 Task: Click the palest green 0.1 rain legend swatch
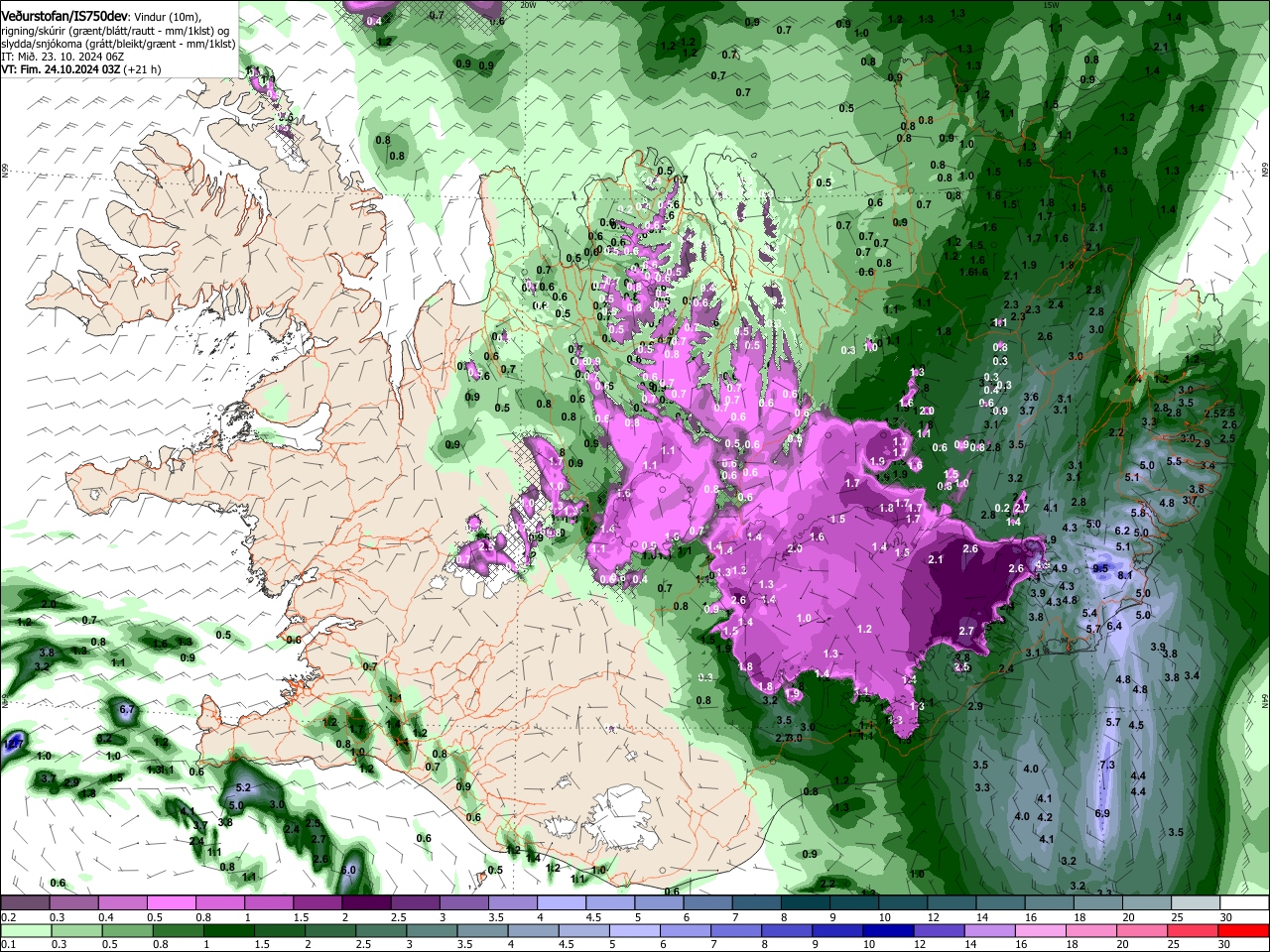coord(25,930)
